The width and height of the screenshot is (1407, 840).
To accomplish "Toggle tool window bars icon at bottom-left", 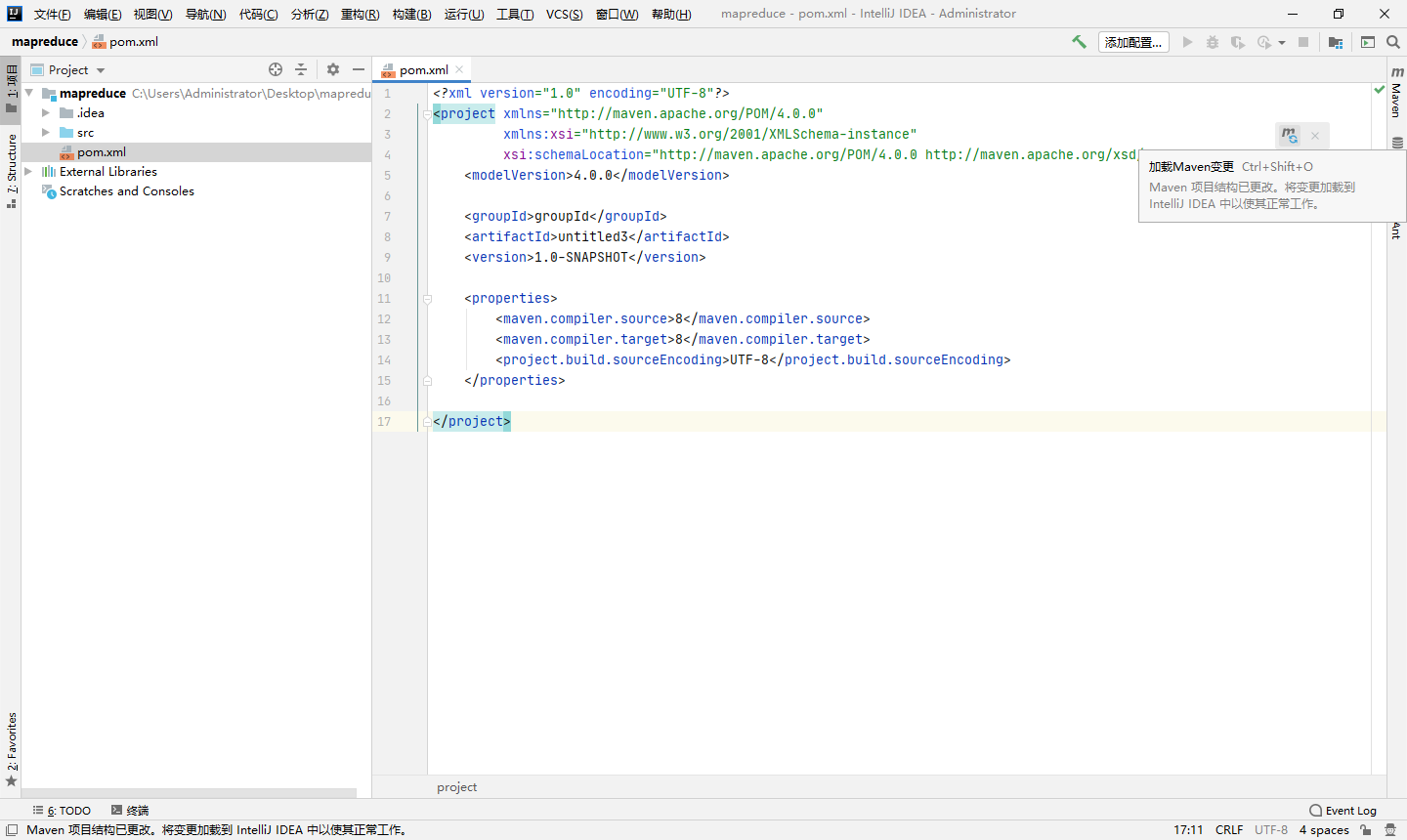I will (x=12, y=830).
